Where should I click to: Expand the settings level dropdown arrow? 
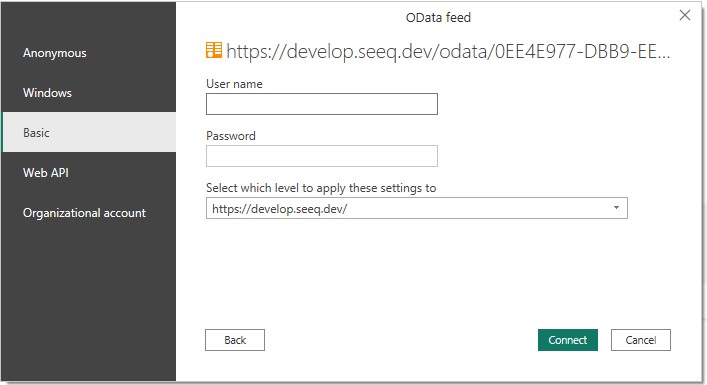tap(616, 208)
